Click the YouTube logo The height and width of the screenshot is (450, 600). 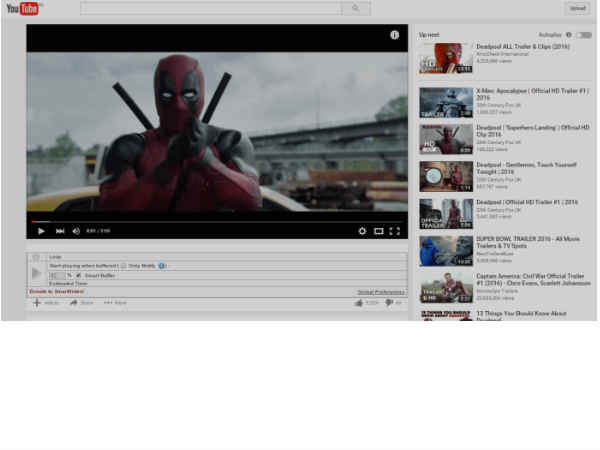(23, 8)
